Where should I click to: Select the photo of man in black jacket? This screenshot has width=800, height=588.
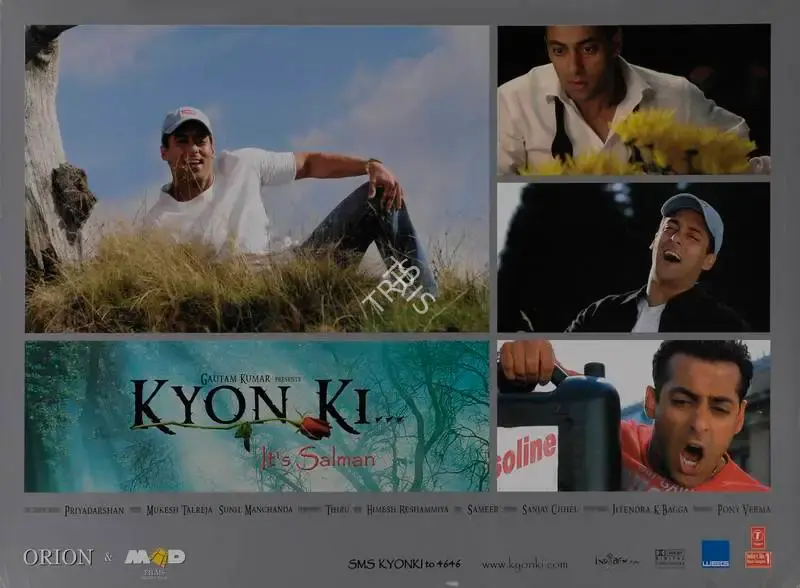point(634,257)
